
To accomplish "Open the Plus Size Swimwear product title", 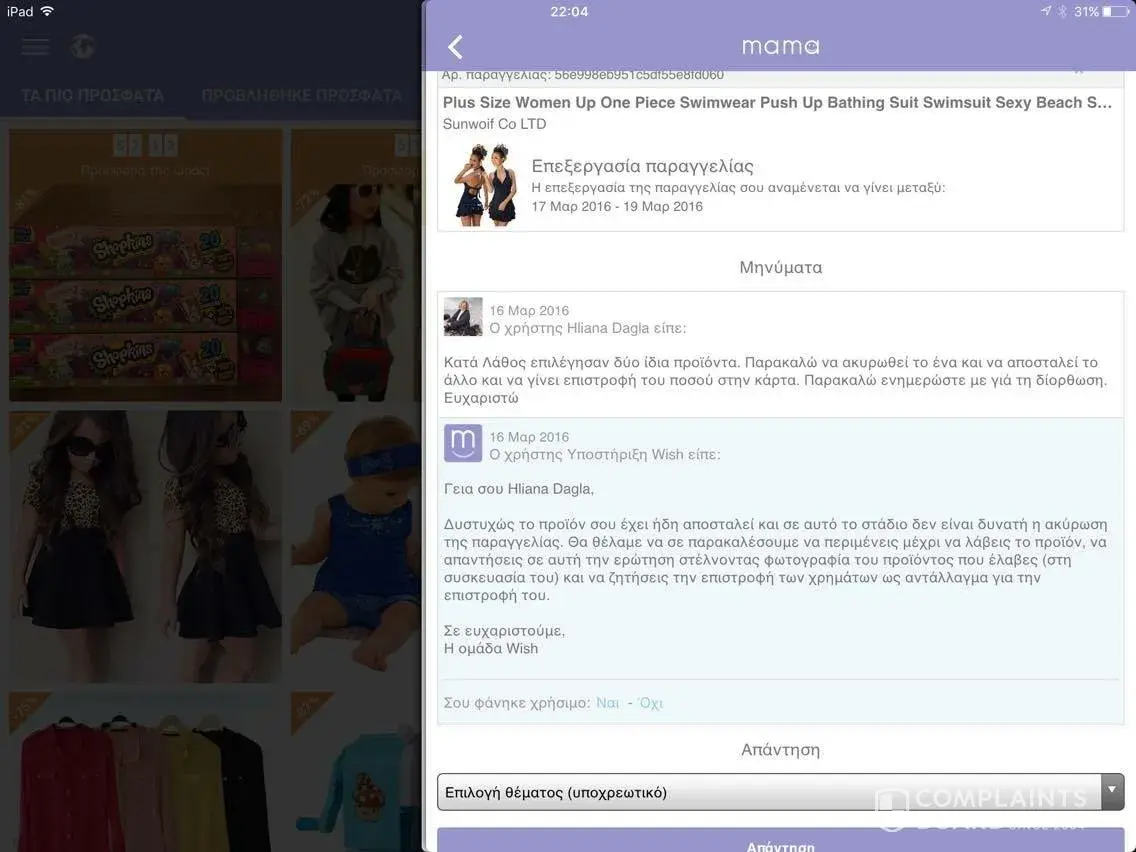I will coord(776,103).
